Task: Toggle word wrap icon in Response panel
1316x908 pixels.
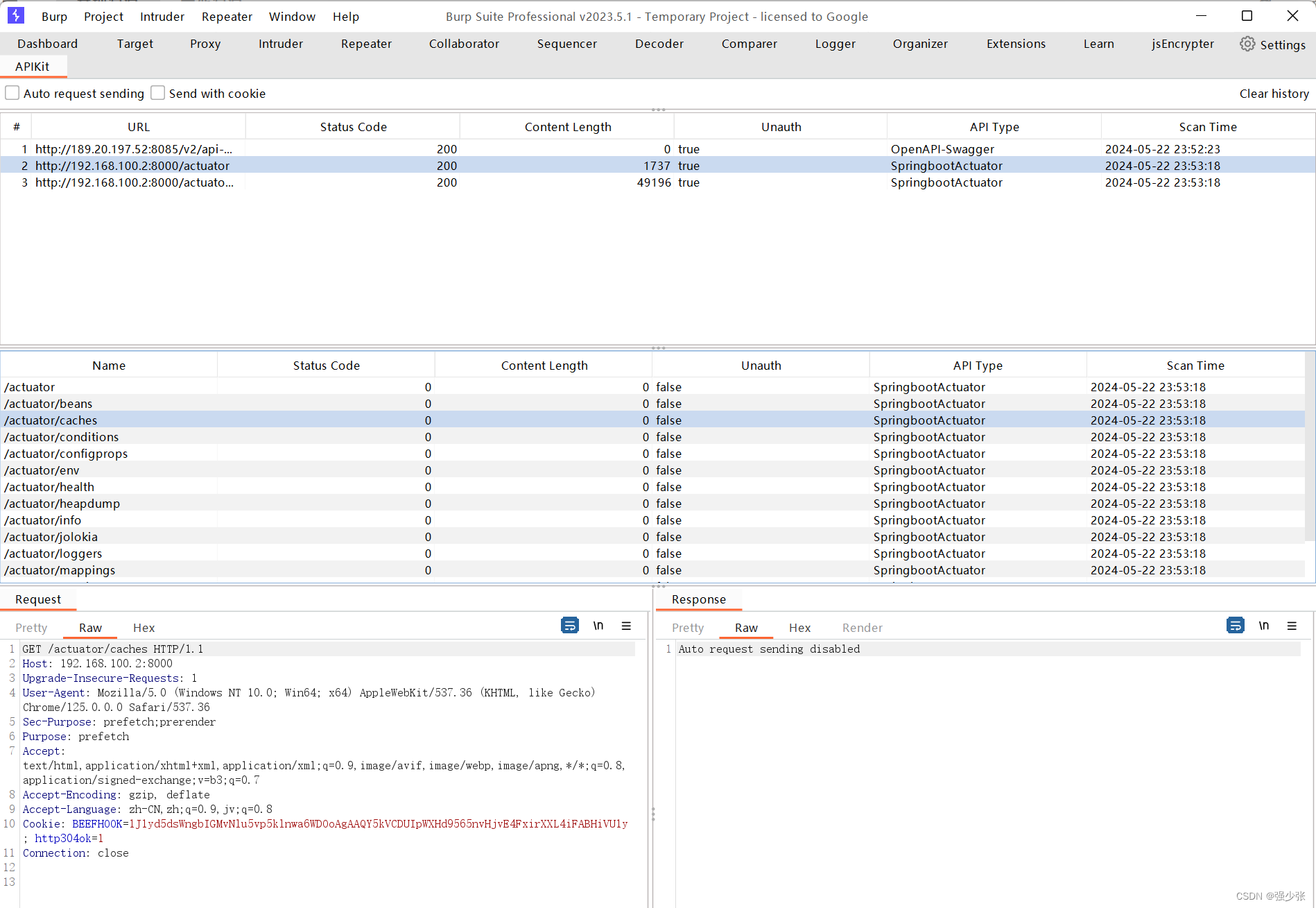Action: [x=1235, y=626]
